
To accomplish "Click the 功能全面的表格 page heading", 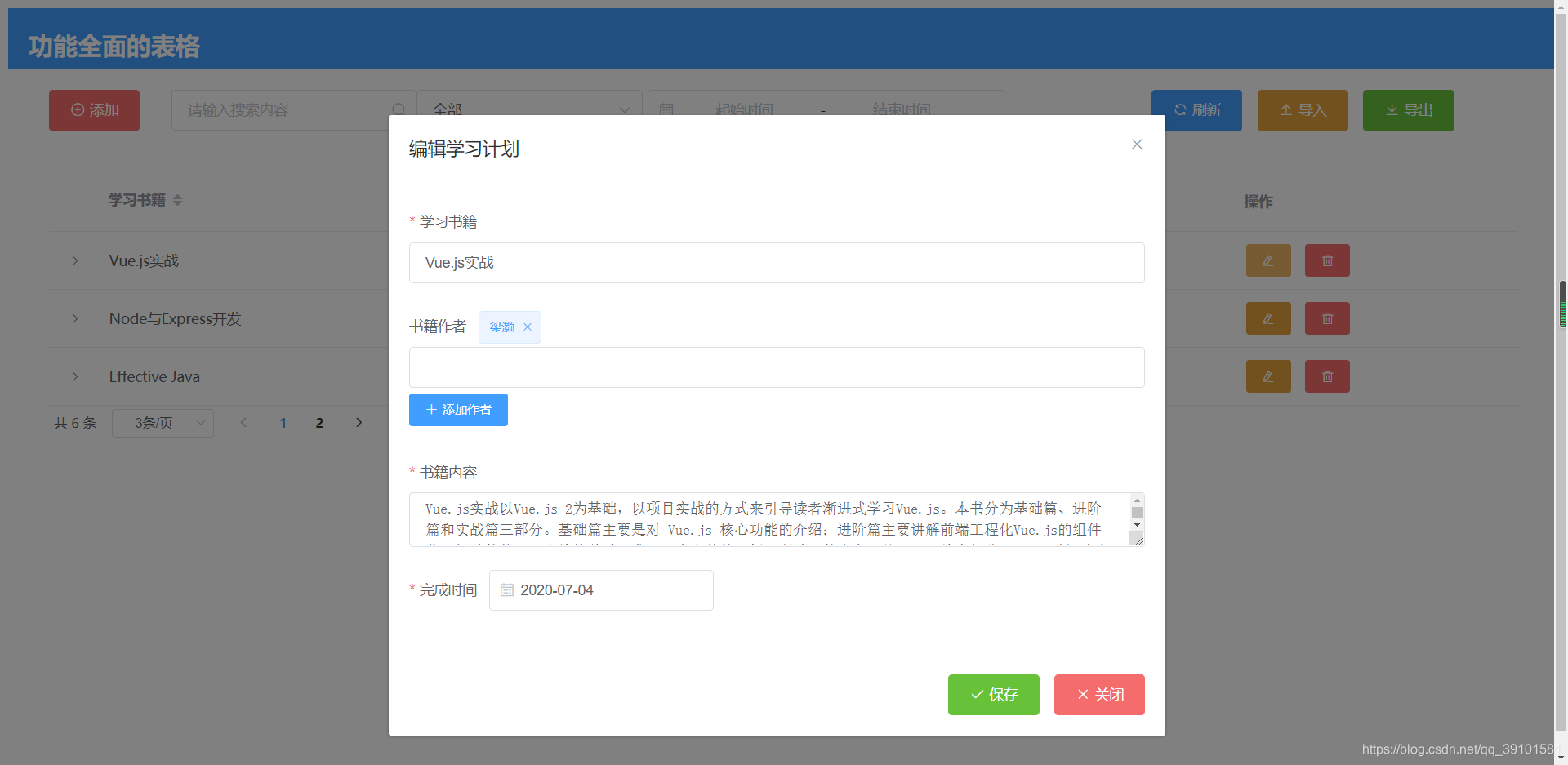I will tap(114, 47).
